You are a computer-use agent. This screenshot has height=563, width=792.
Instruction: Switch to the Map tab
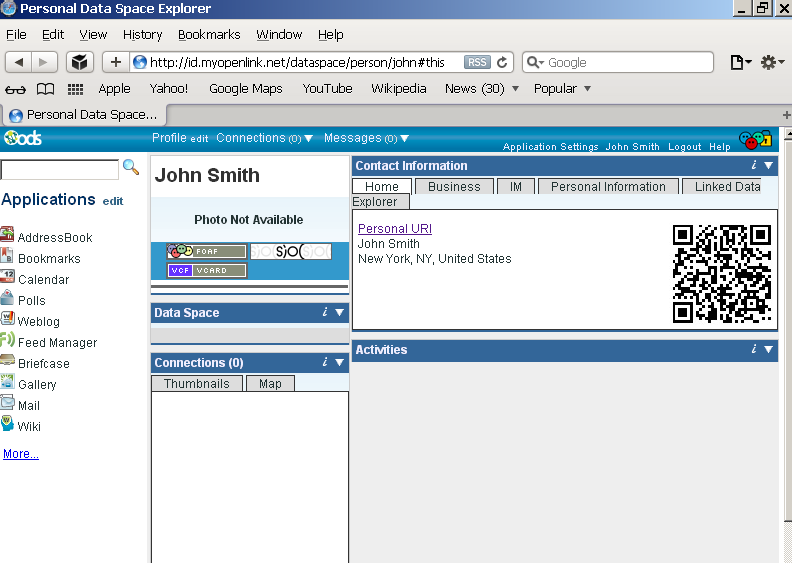tap(270, 383)
